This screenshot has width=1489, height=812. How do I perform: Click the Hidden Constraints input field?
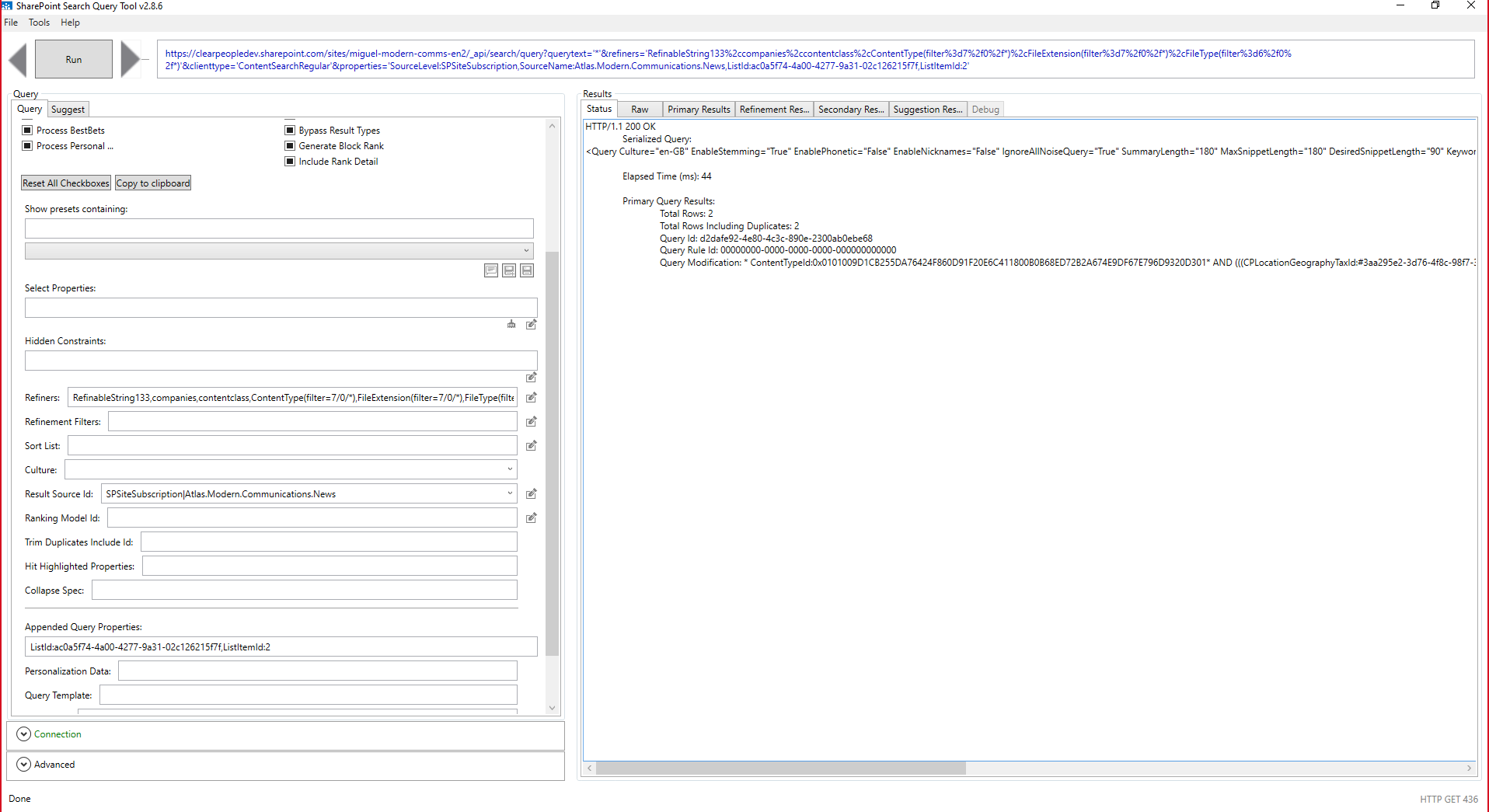tap(281, 361)
